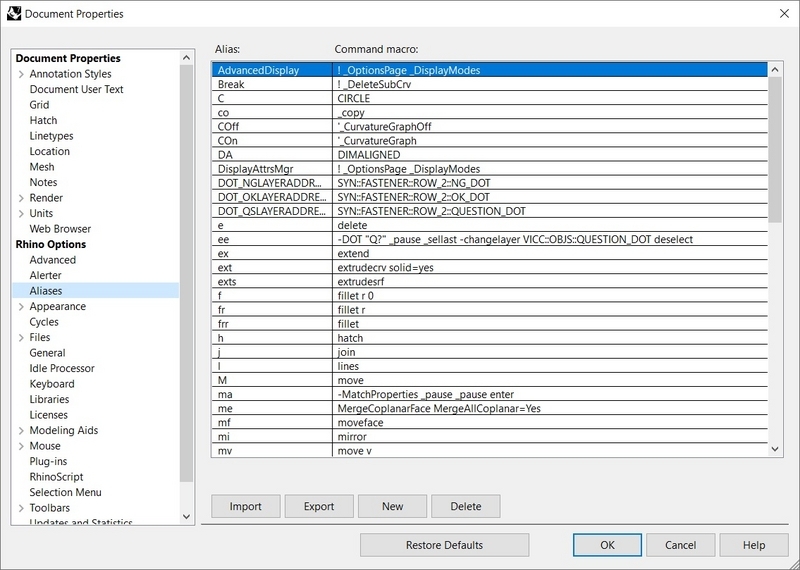Image resolution: width=800 pixels, height=570 pixels.
Task: Open the Notes page
Action: tap(43, 182)
